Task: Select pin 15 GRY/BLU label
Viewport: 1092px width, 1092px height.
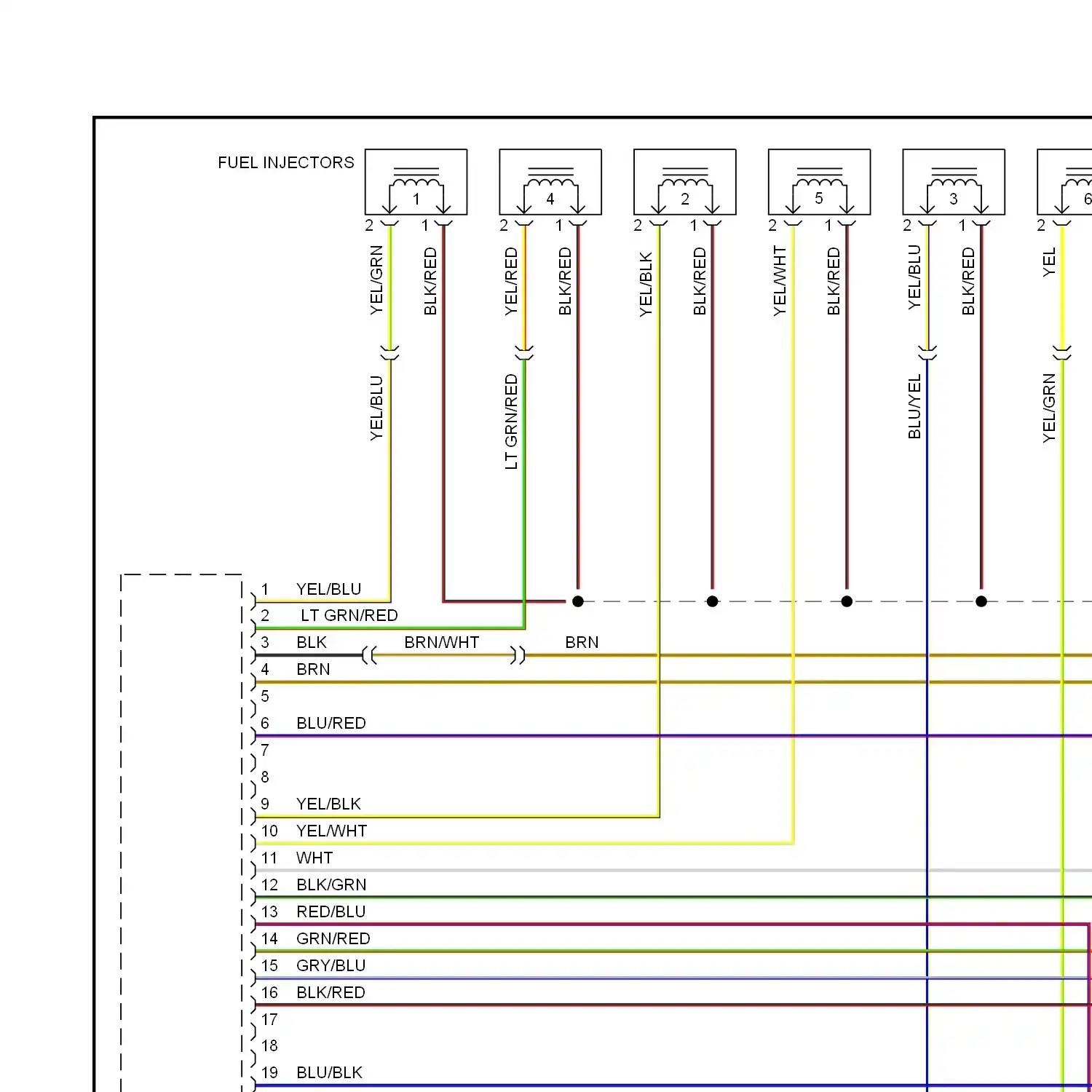Action: [331, 966]
